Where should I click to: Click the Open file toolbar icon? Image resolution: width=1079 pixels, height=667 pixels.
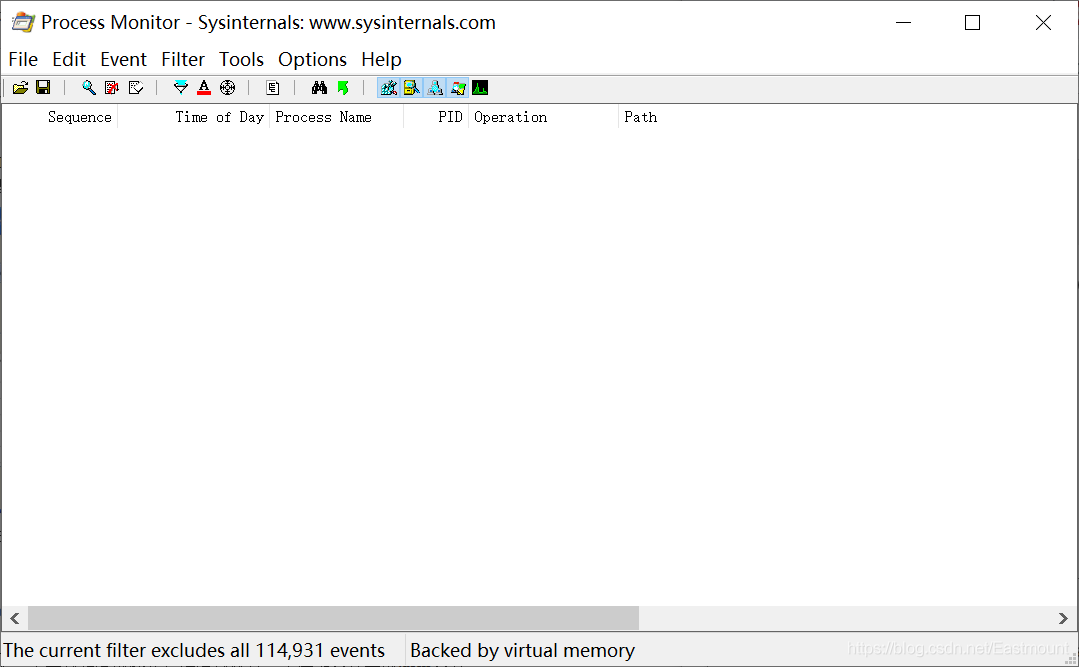coord(20,88)
